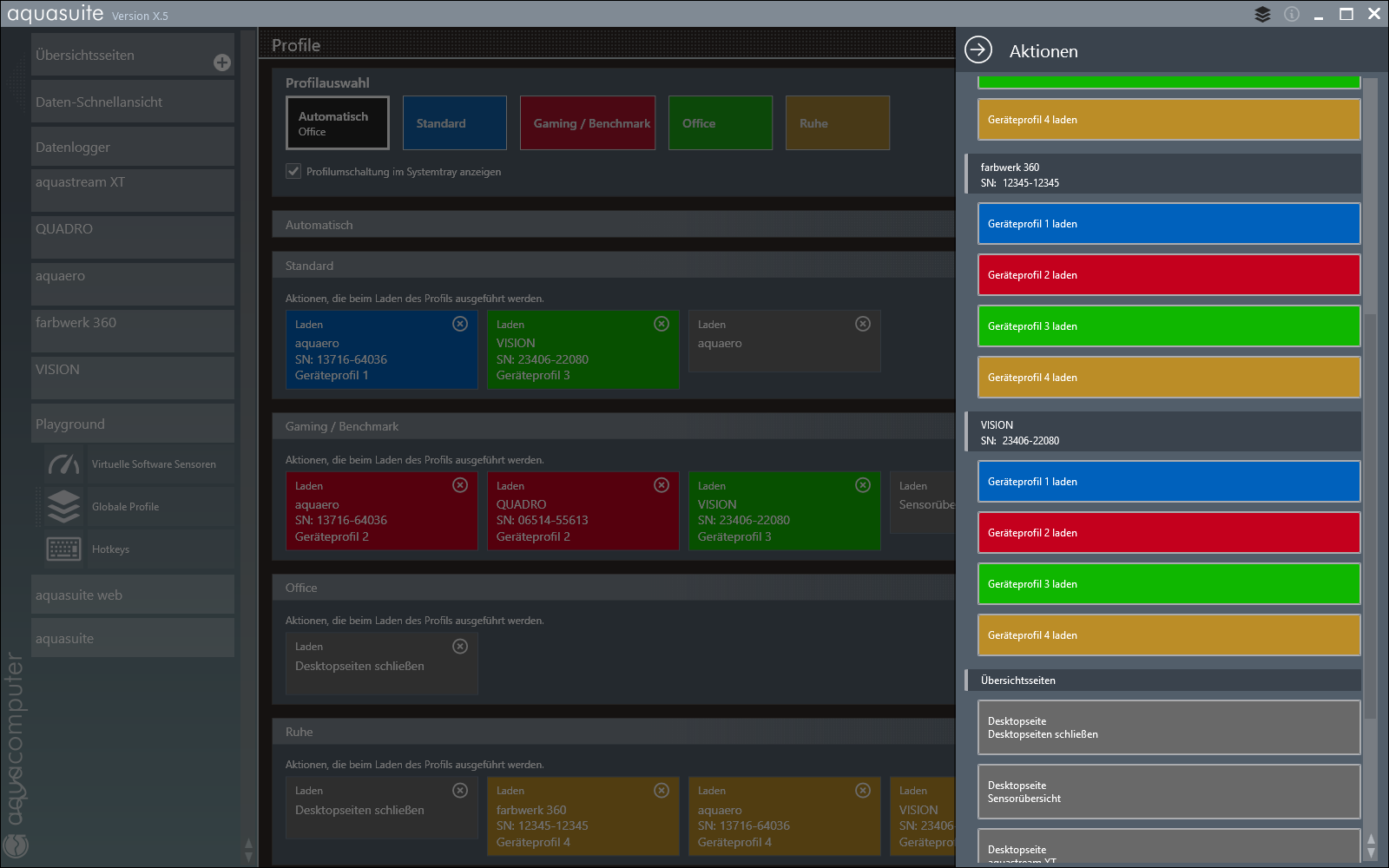Add VISION Geräteprofil 2 laden action
This screenshot has height=868, width=1389.
pyautogui.click(x=1168, y=533)
